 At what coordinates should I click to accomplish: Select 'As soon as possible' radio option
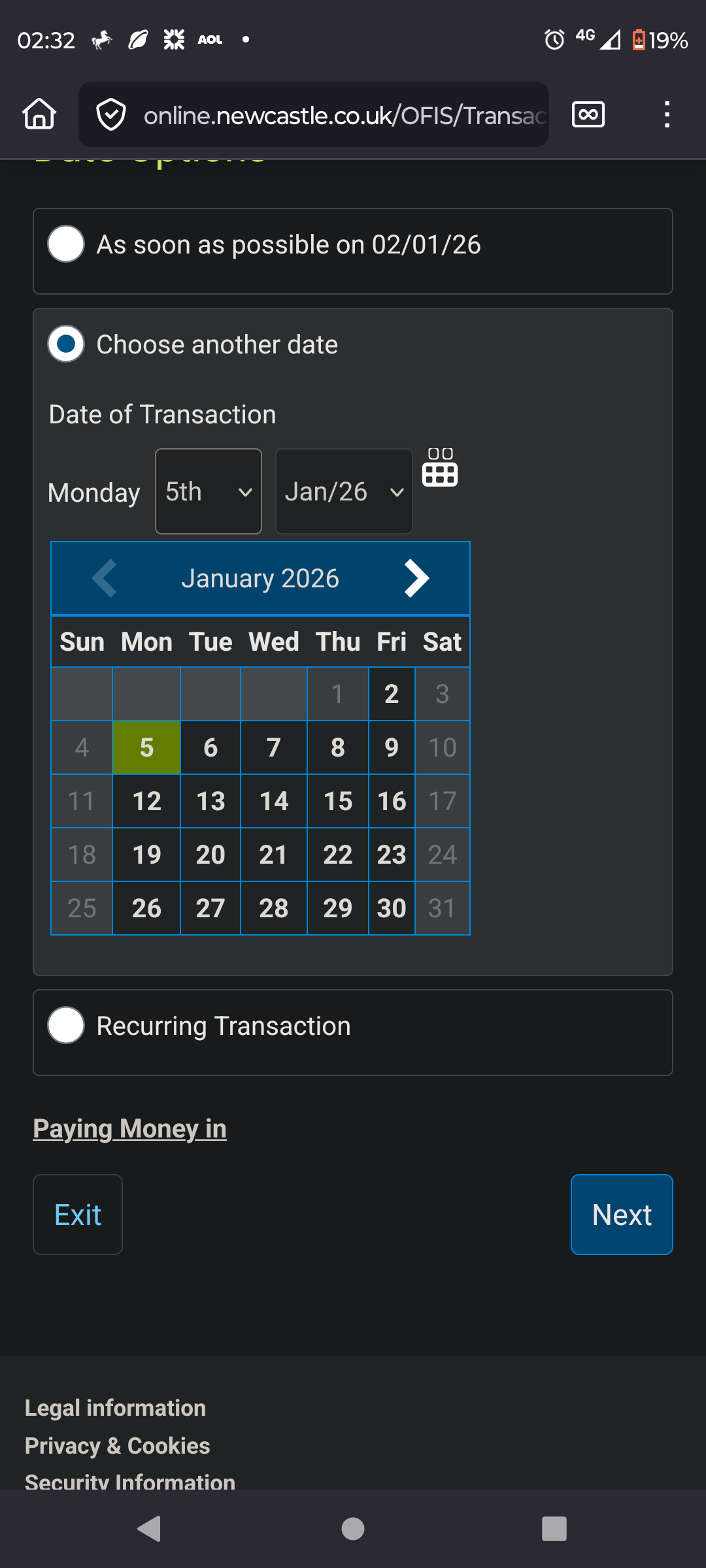[x=66, y=244]
